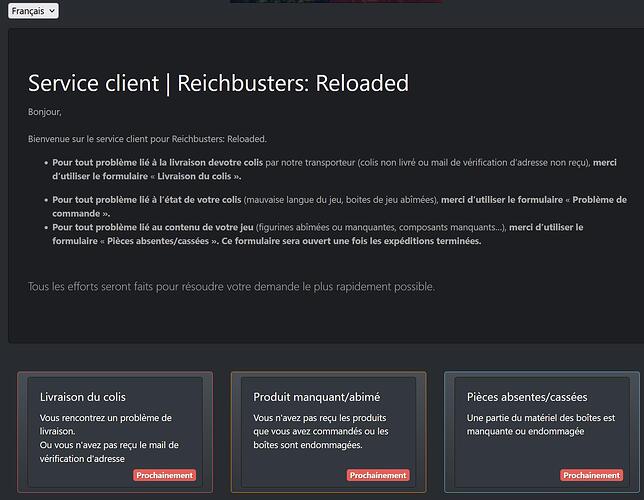Open the Produit manquant/abîmé card

point(329,432)
